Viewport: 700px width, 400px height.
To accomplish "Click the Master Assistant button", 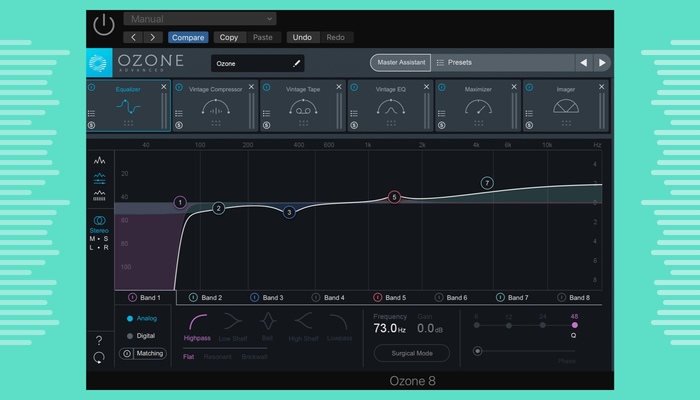I will [399, 62].
